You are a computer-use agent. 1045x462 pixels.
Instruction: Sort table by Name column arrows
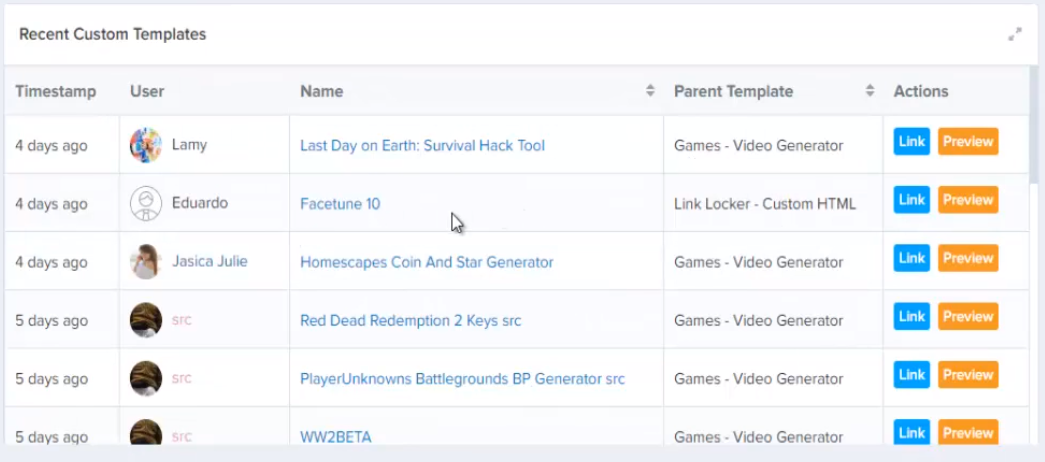[650, 91]
